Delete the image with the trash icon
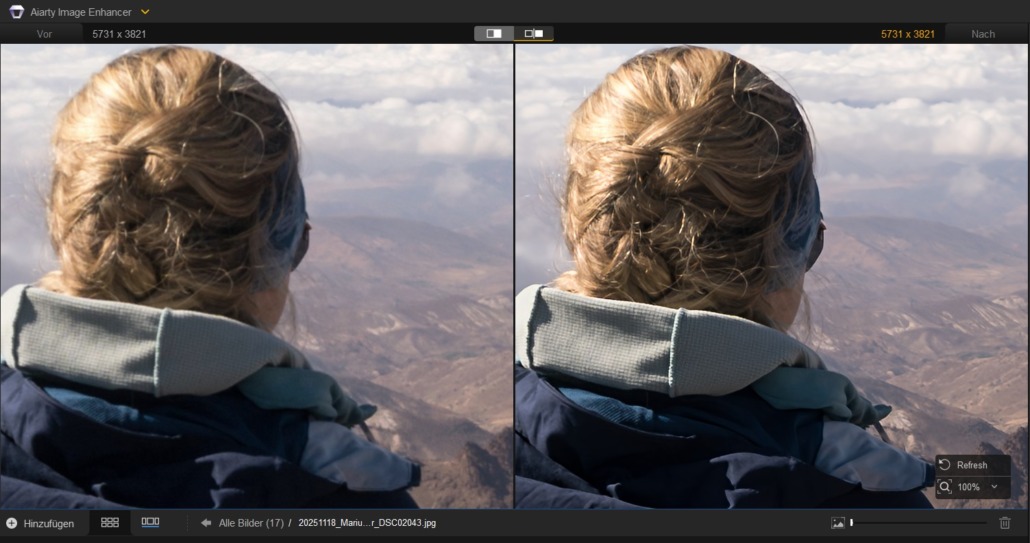The width and height of the screenshot is (1030, 543). (1005, 523)
